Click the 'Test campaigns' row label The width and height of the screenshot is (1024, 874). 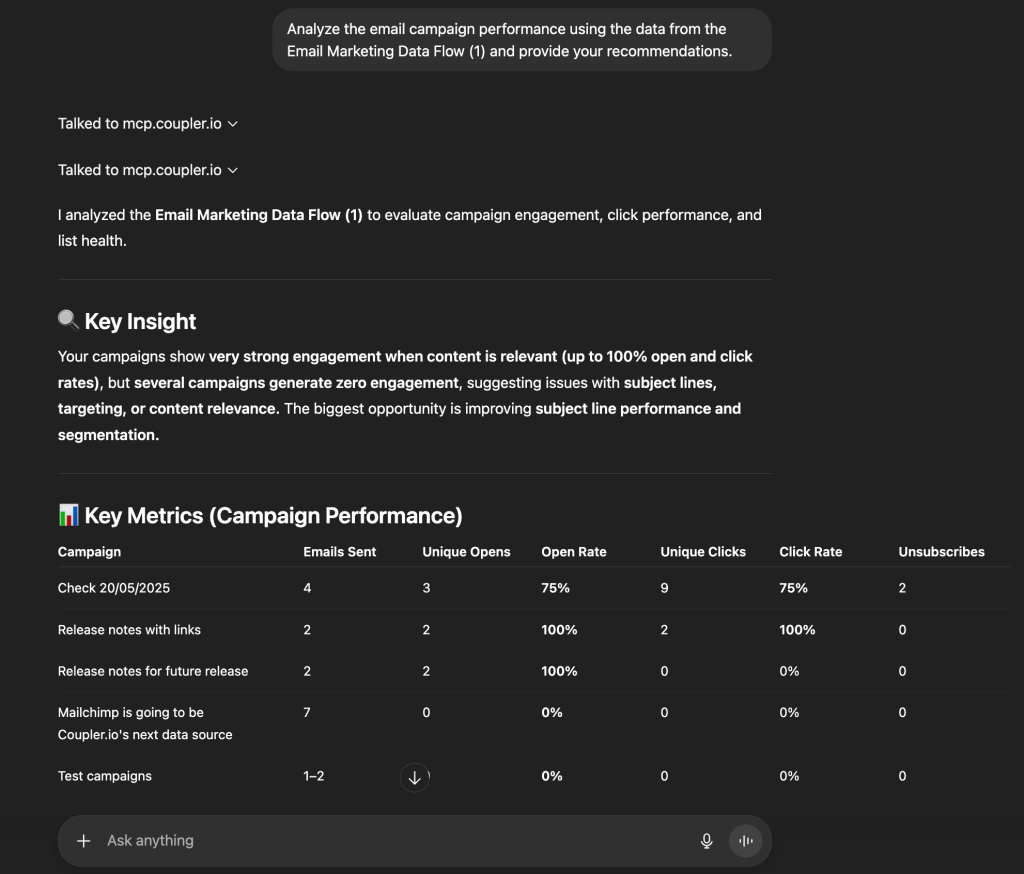105,776
